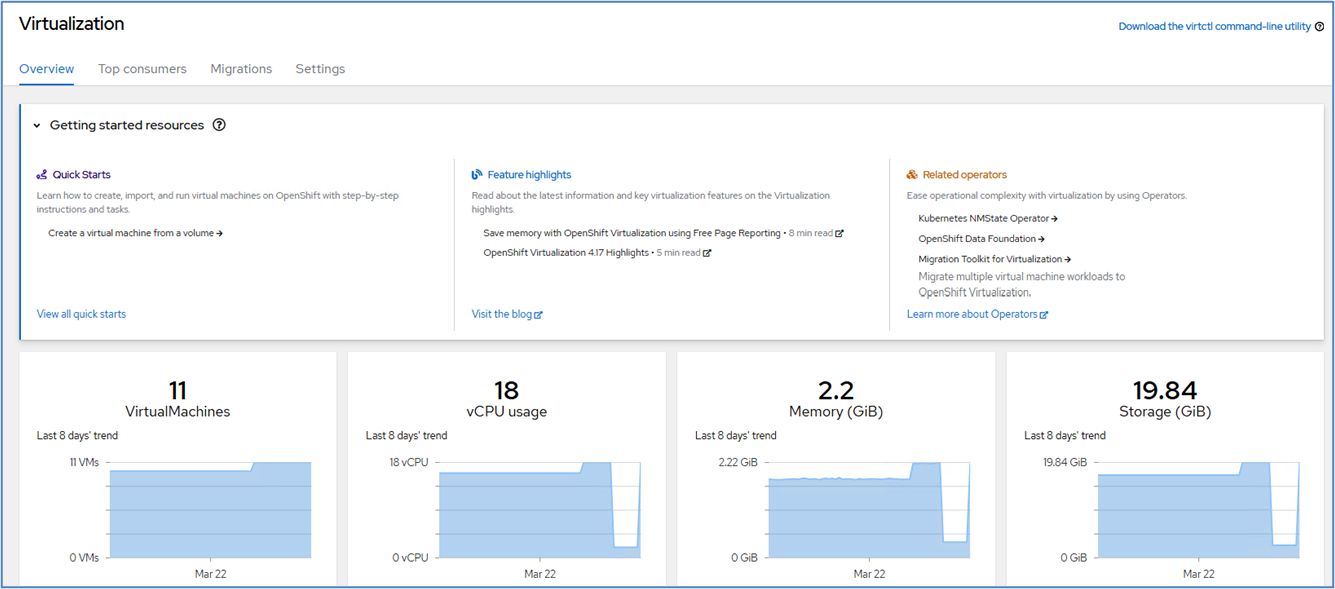Viewport: 1335px width, 589px height.
Task: Click the '11 VMs' axis label
Action: pos(84,463)
